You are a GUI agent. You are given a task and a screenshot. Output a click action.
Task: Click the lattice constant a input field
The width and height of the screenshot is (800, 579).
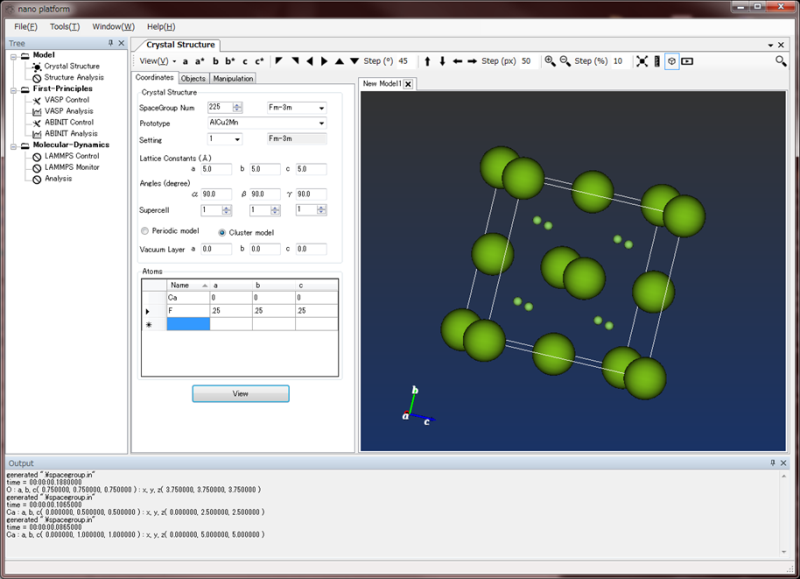pyautogui.click(x=215, y=169)
